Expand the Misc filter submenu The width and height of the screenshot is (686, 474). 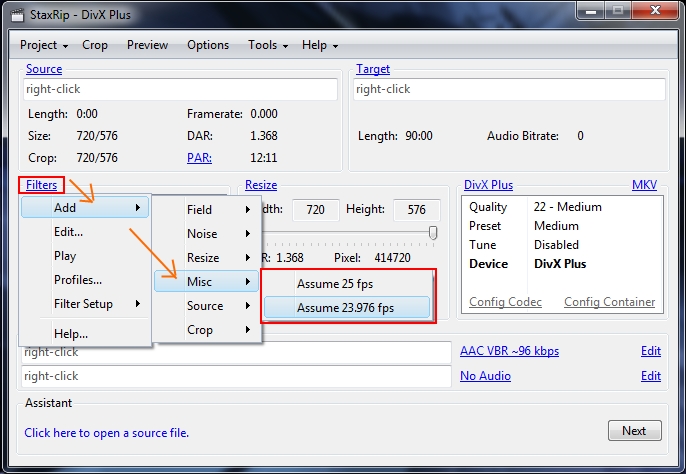coord(206,282)
